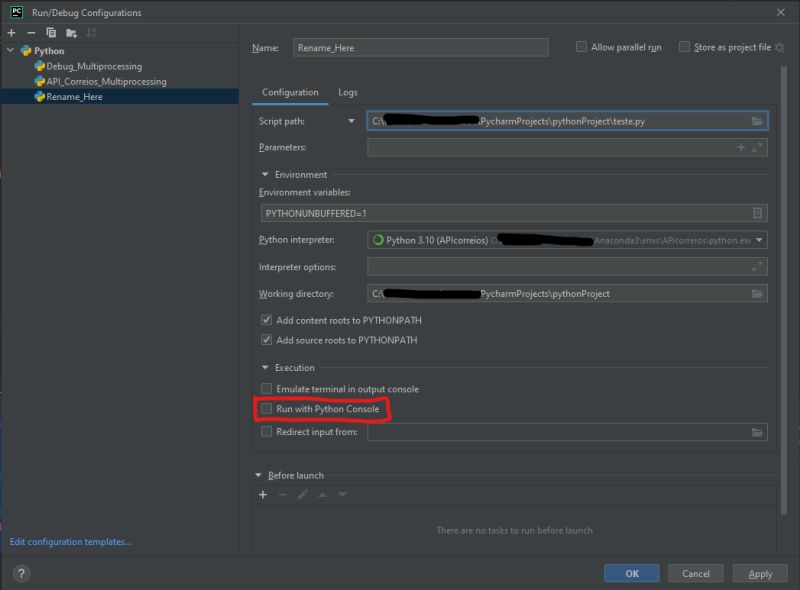Apply the configuration changes
Viewport: 800px width, 590px height.
click(x=760, y=573)
